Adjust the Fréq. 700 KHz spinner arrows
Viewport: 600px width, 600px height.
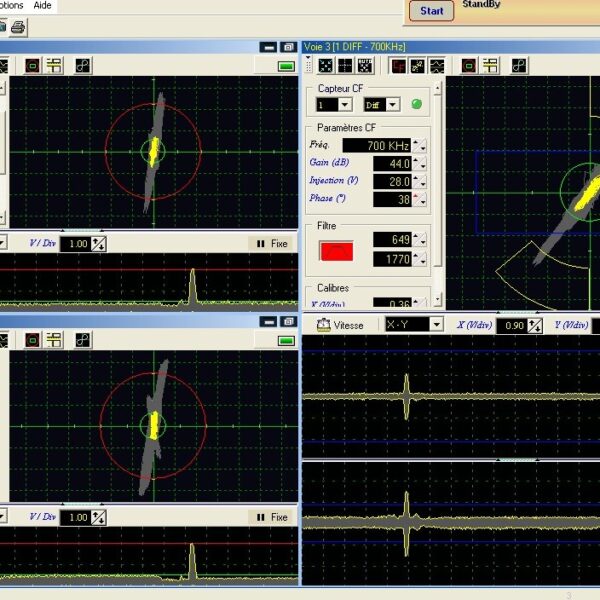419,145
